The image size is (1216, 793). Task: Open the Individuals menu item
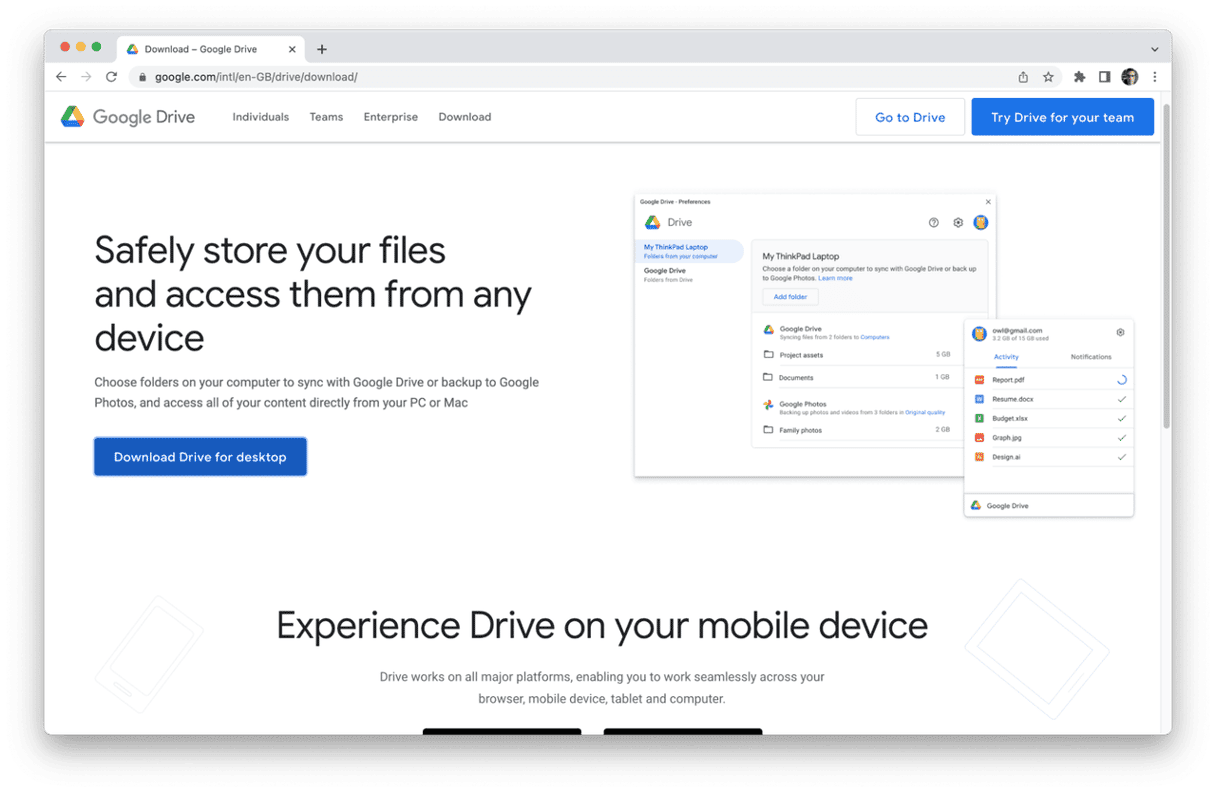coord(261,117)
